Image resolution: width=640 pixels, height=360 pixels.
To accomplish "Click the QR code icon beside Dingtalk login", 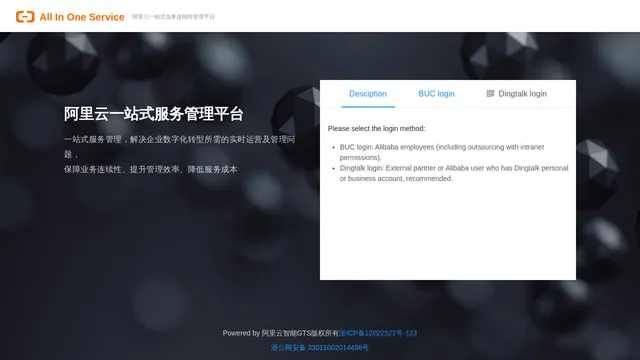I will tap(490, 93).
